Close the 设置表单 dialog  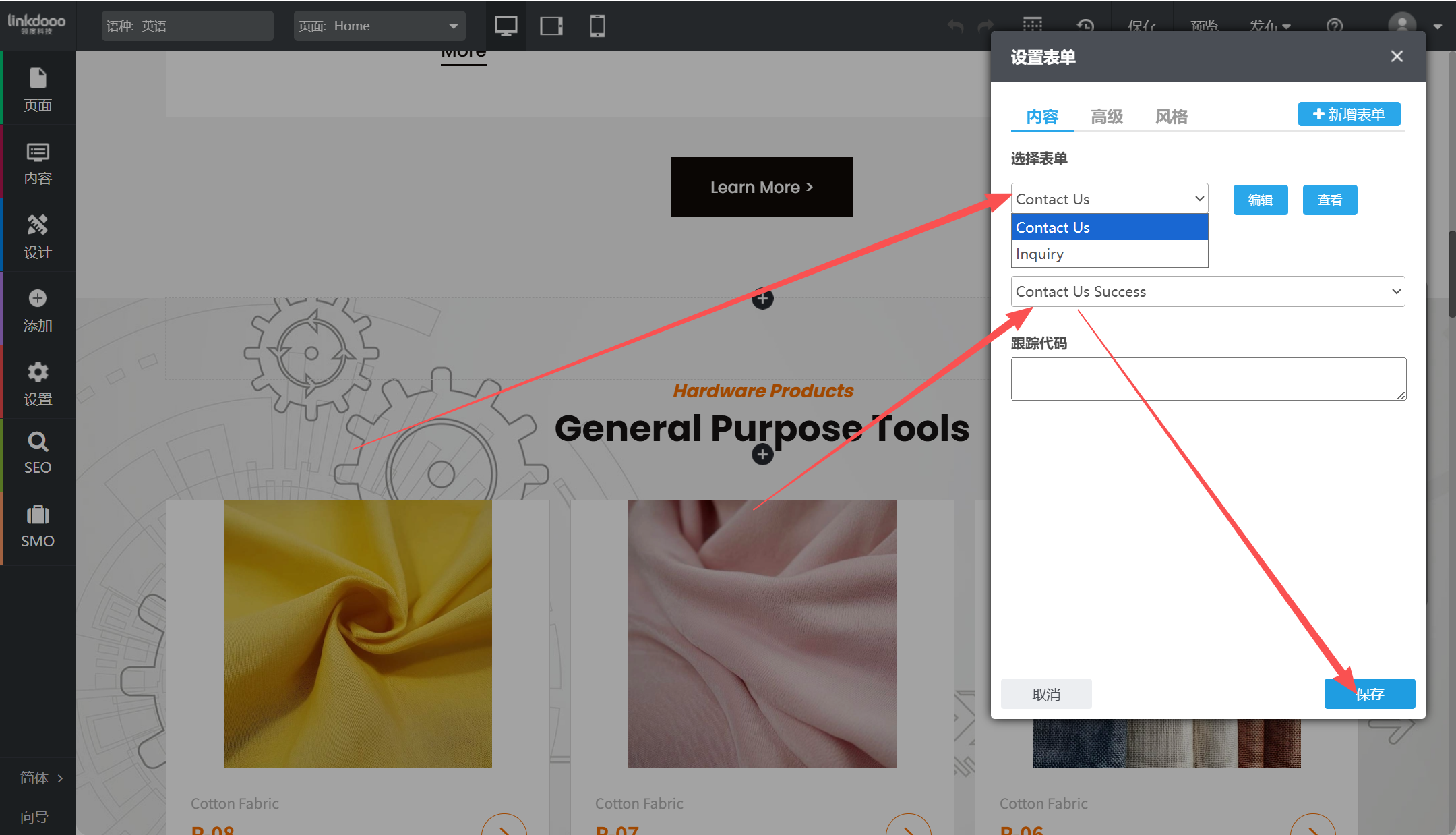coord(1397,57)
